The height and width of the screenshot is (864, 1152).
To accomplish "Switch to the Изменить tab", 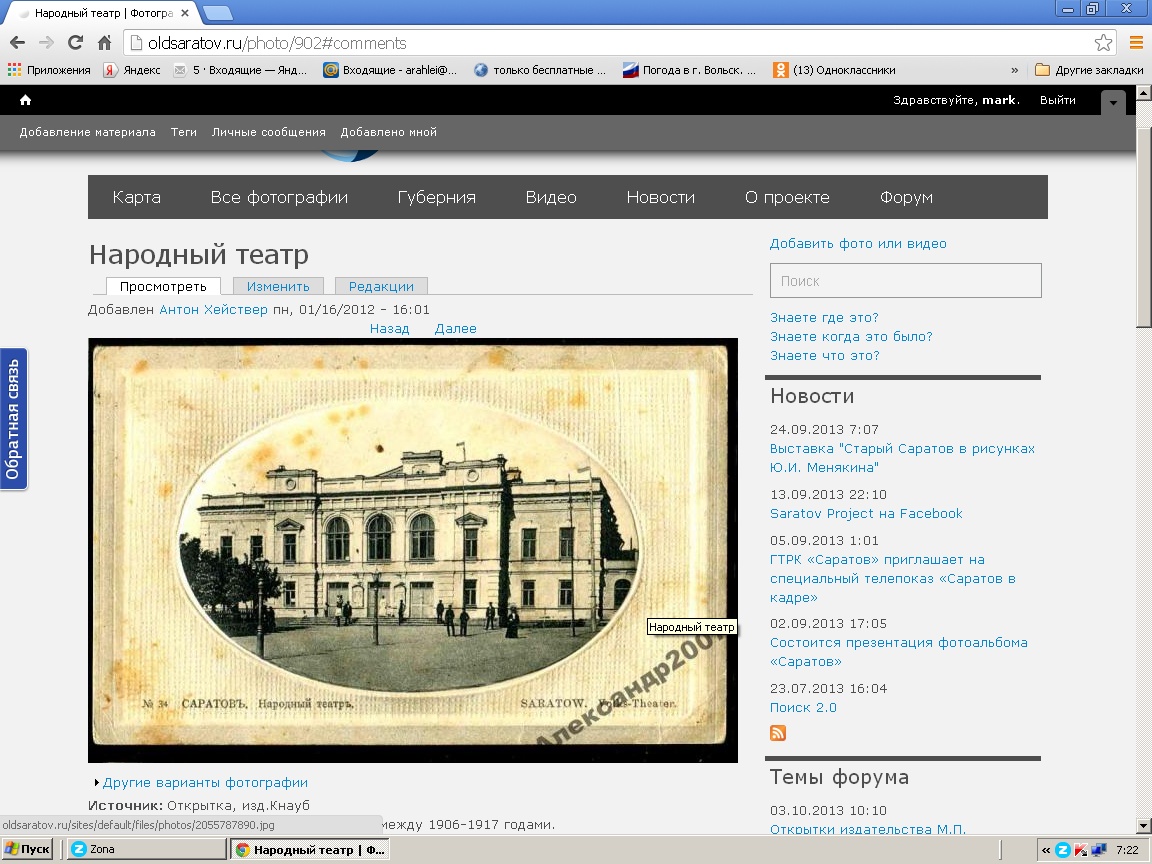I will [x=278, y=287].
